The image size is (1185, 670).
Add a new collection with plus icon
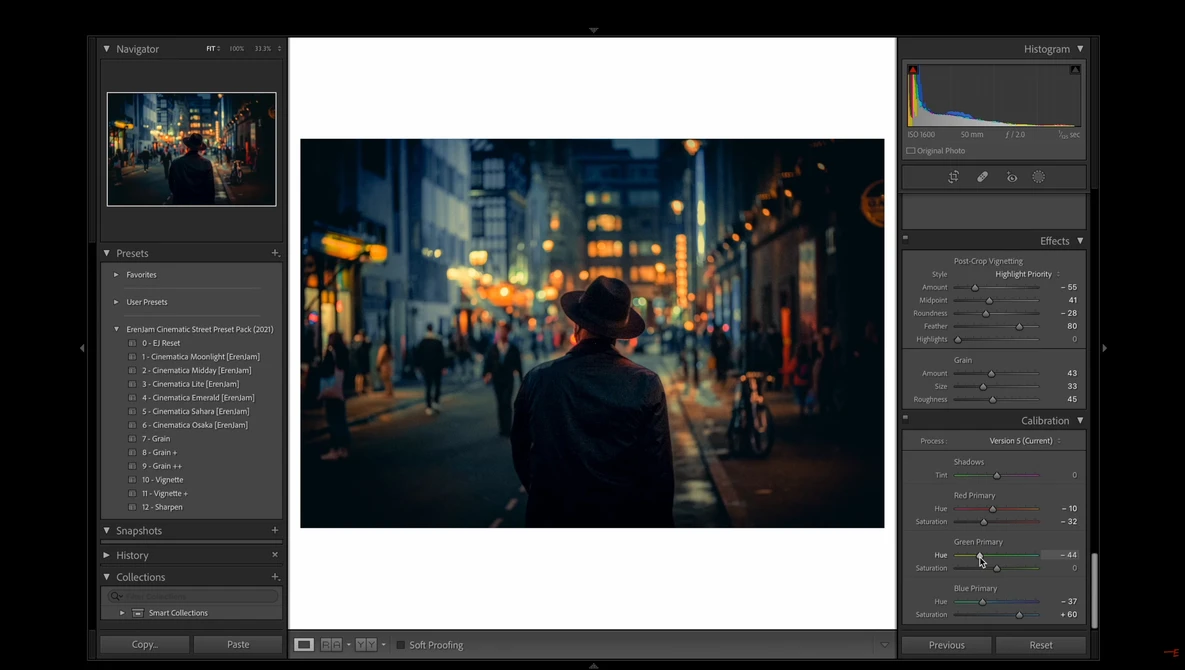point(275,577)
